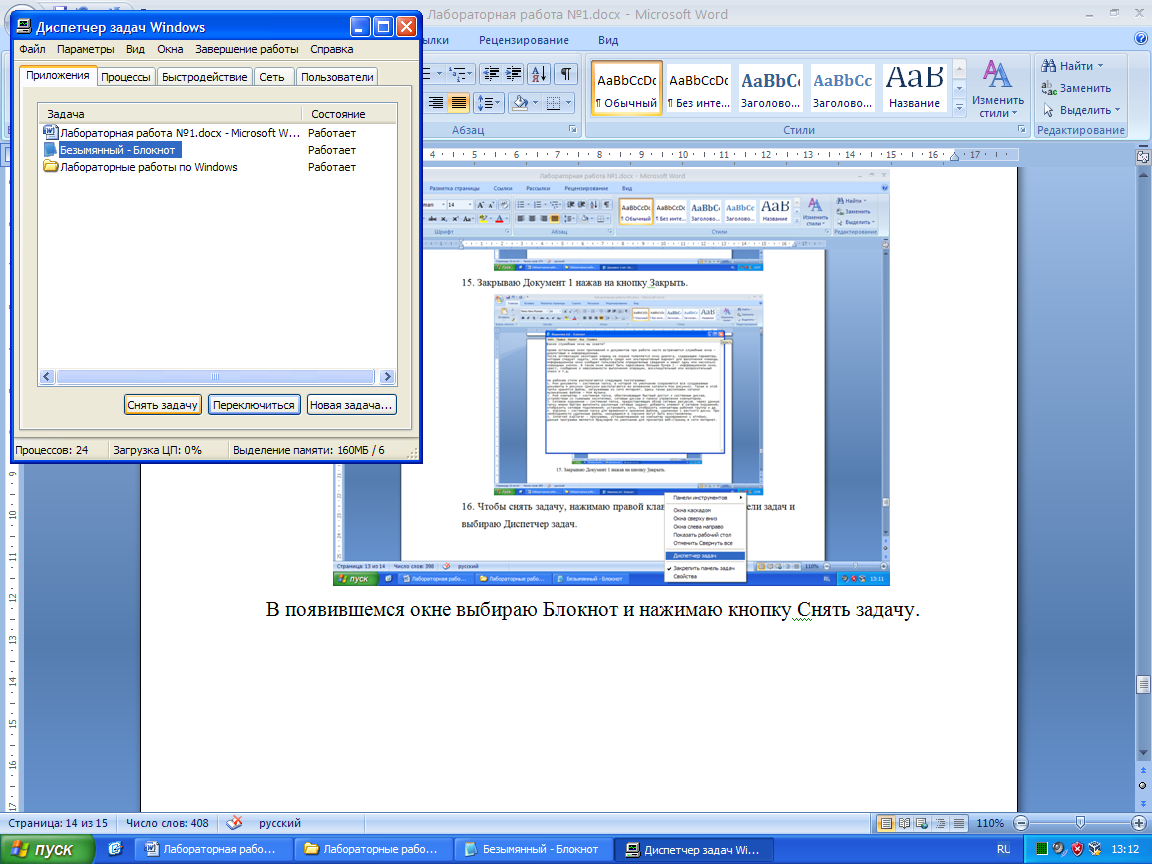The width and height of the screenshot is (1152, 864).
Task: Switch to Print Layout view icon
Action: click(886, 824)
